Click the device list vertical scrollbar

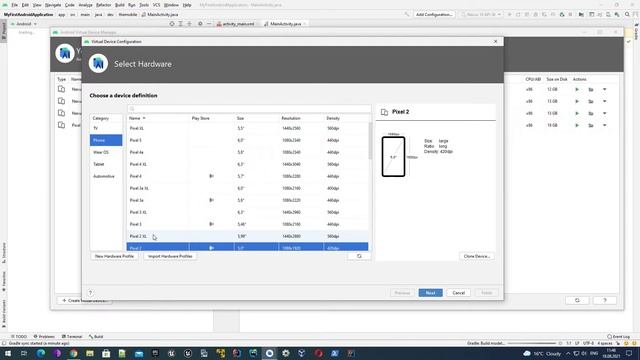[370, 141]
